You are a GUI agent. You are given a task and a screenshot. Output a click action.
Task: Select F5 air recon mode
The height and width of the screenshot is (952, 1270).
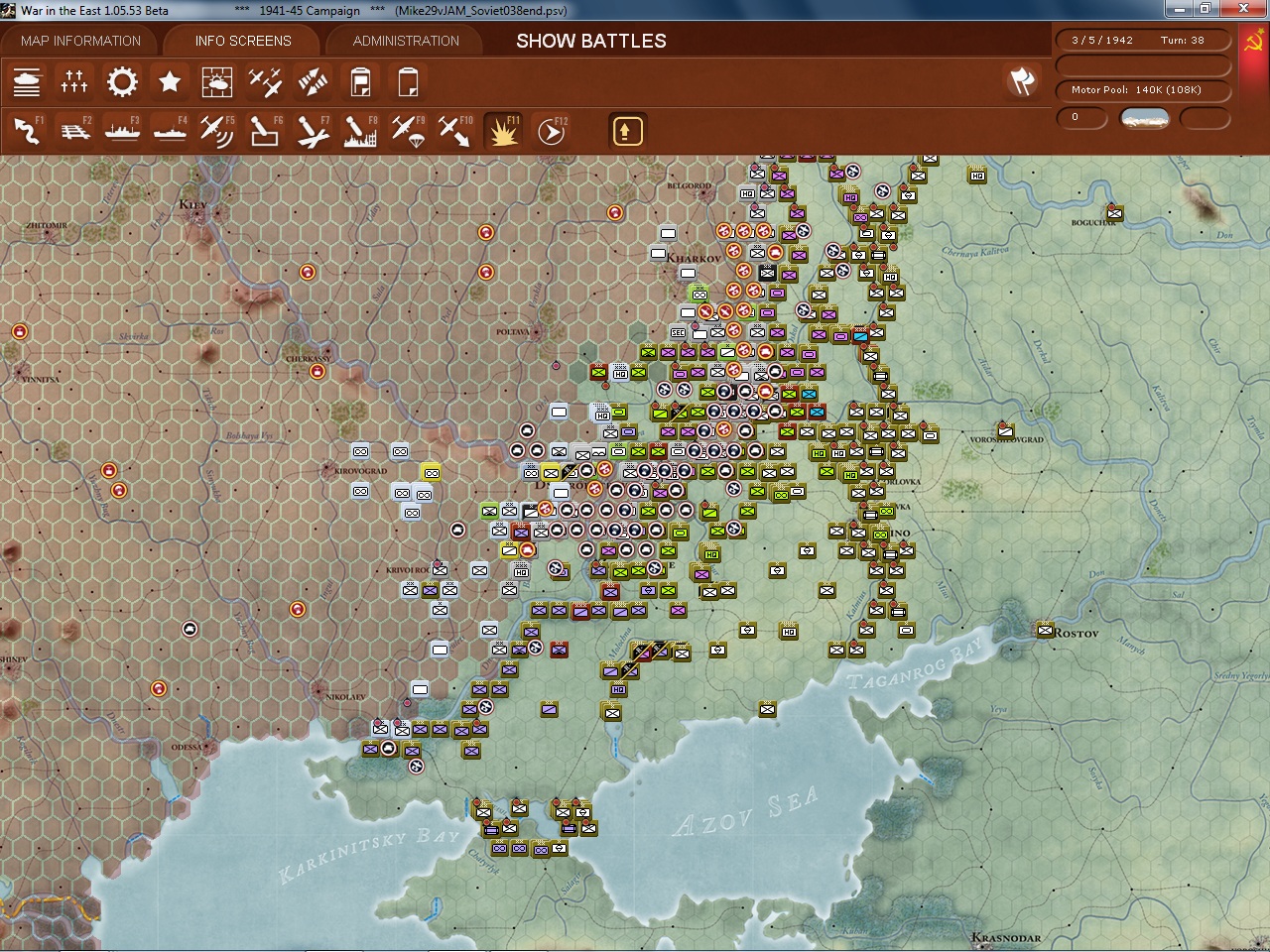pyautogui.click(x=217, y=131)
